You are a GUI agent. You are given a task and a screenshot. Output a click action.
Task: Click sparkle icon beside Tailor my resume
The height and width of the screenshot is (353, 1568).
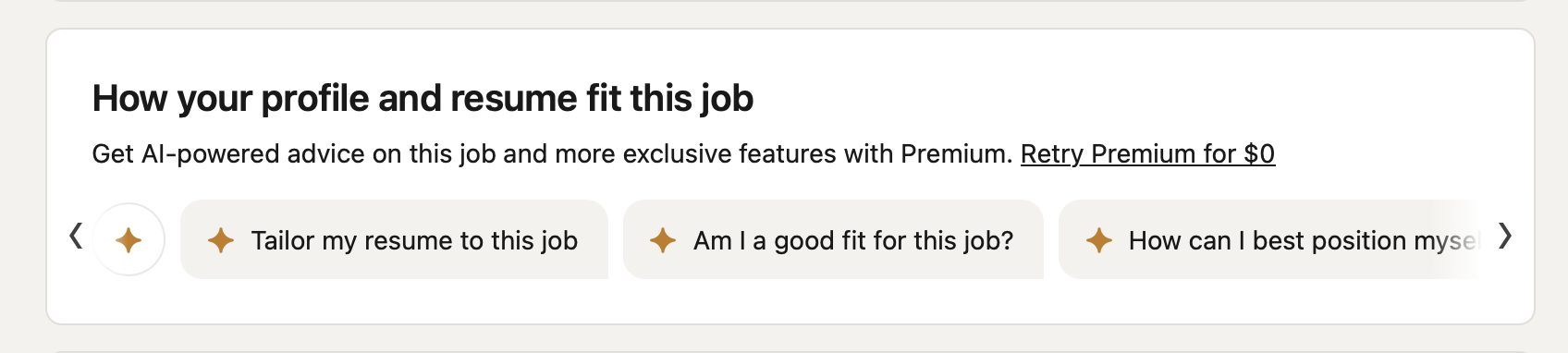coord(221,240)
